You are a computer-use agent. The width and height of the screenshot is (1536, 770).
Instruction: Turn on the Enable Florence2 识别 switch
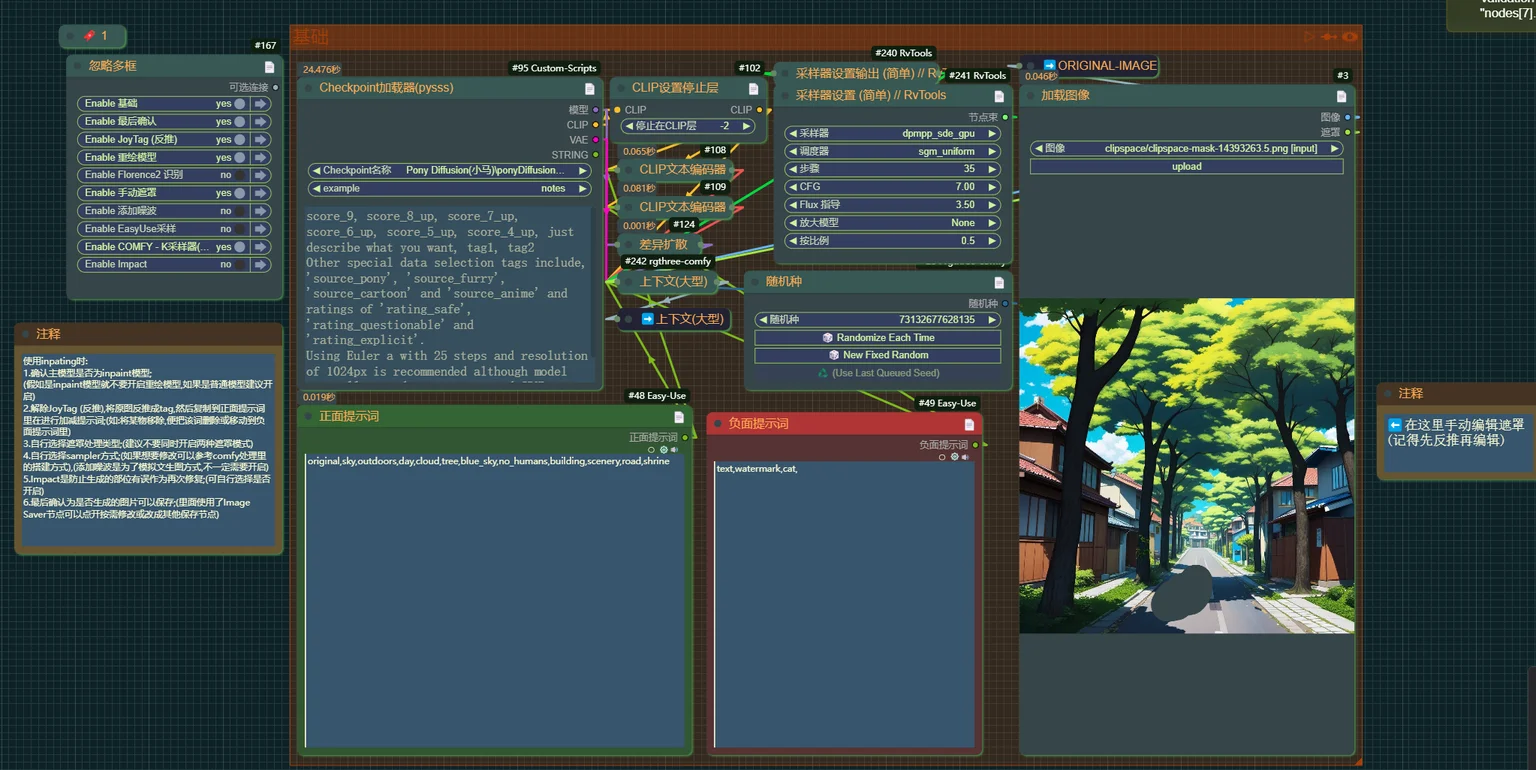pos(240,175)
